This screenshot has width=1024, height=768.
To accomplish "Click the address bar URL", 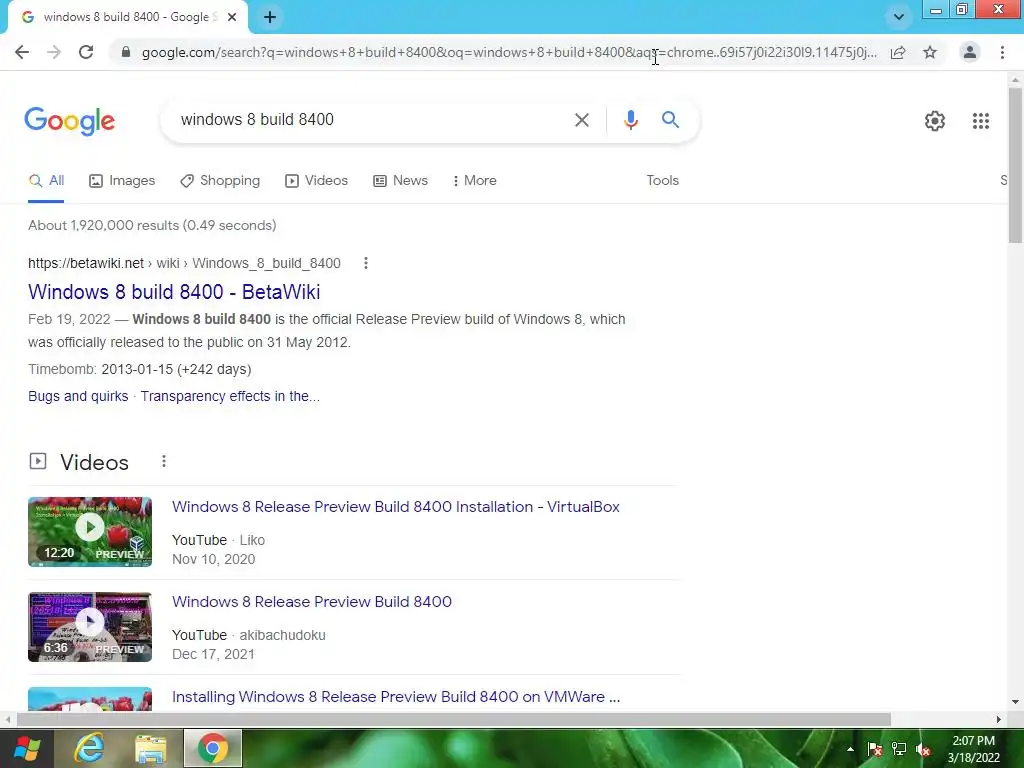I will (x=509, y=52).
